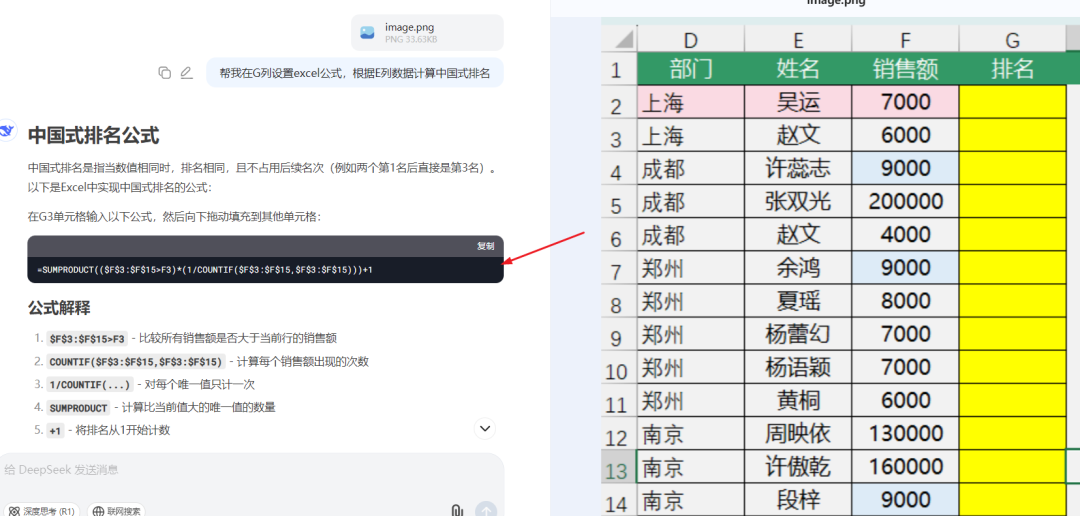Click the cell with name 张双光
The height and width of the screenshot is (516, 1080).
click(798, 201)
